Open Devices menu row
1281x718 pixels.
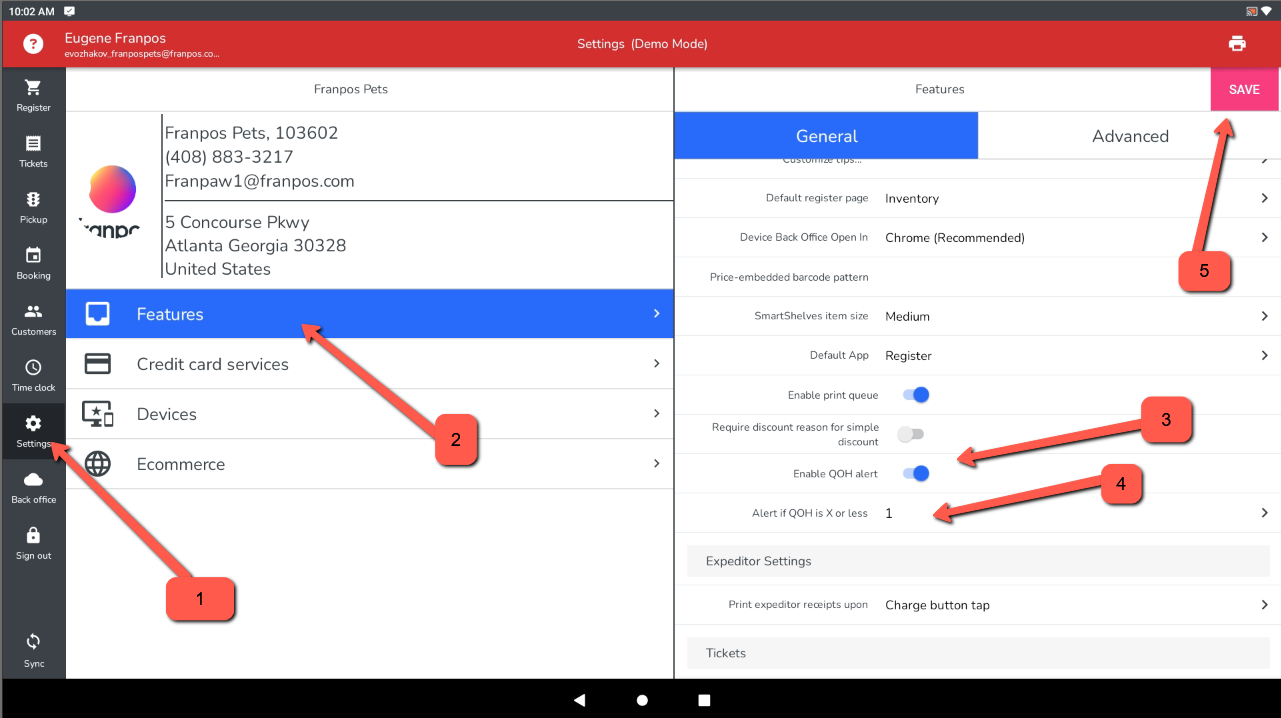(370, 414)
